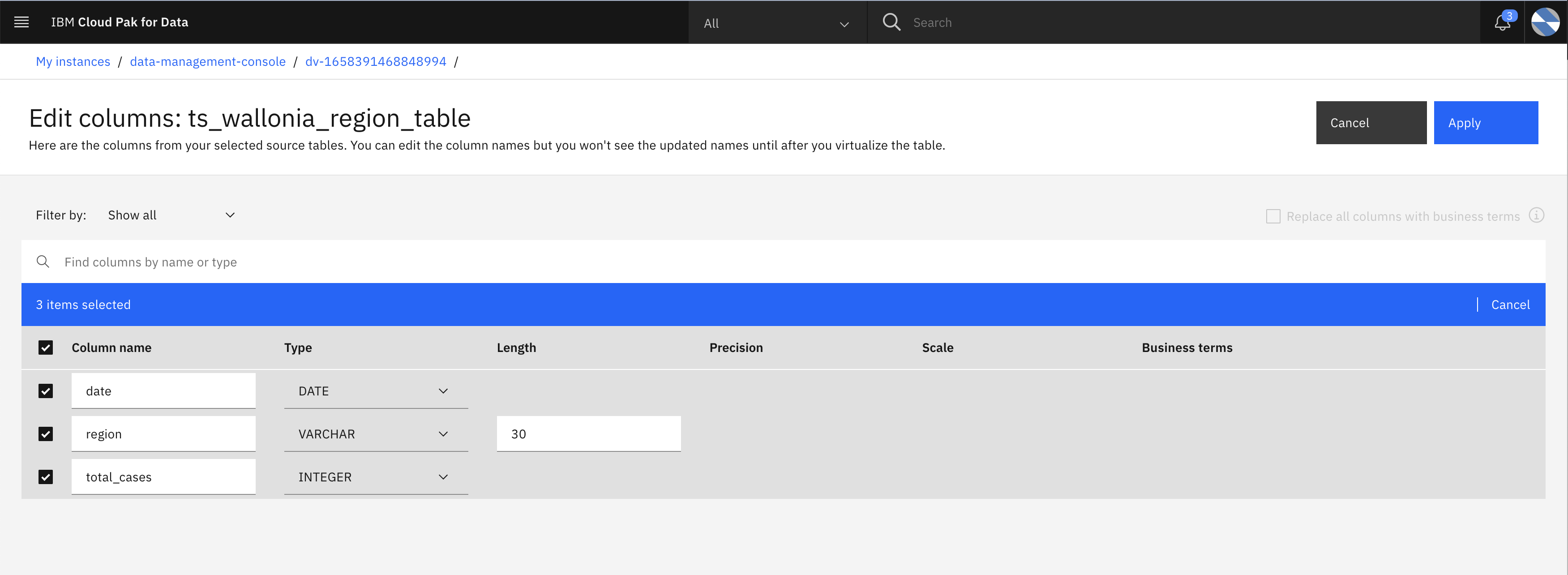Screen dimensions: 1568x575
Task: Uncheck the date column checkbox
Action: point(46,391)
